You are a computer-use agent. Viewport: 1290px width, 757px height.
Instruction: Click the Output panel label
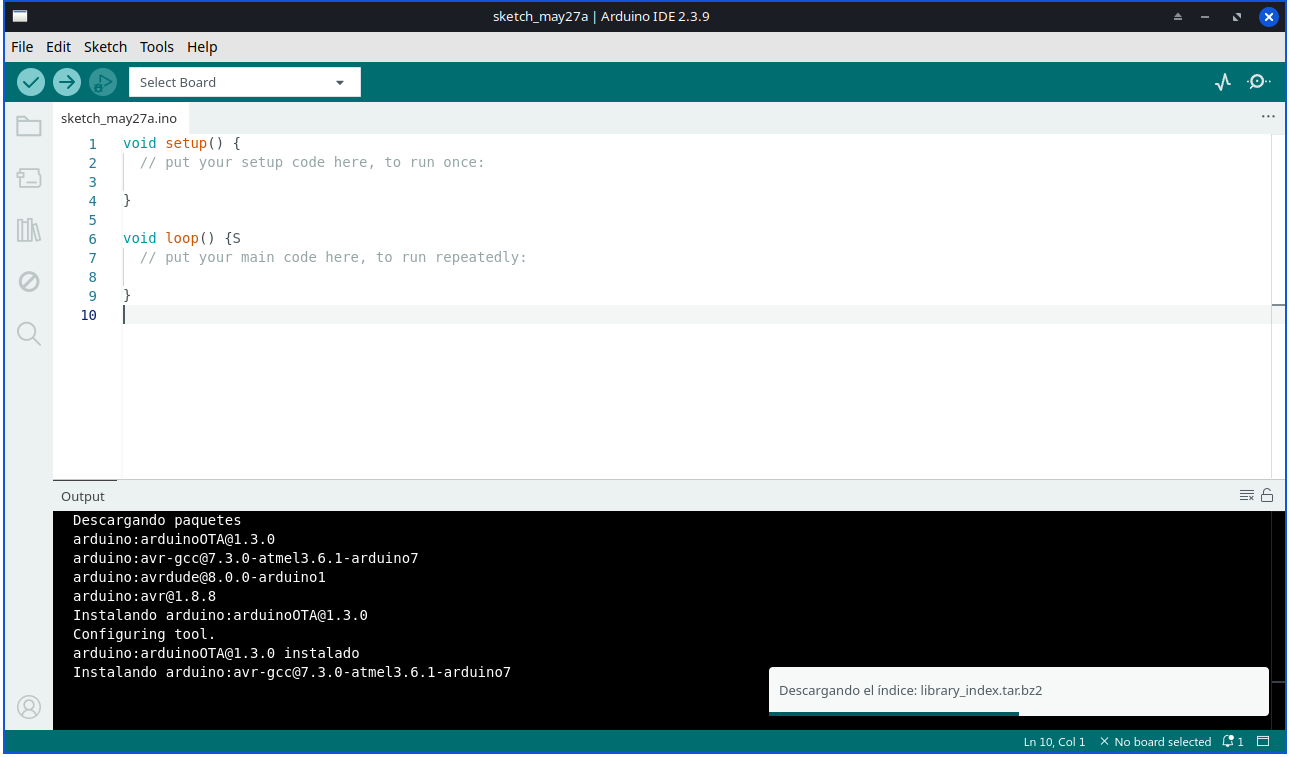(83, 496)
